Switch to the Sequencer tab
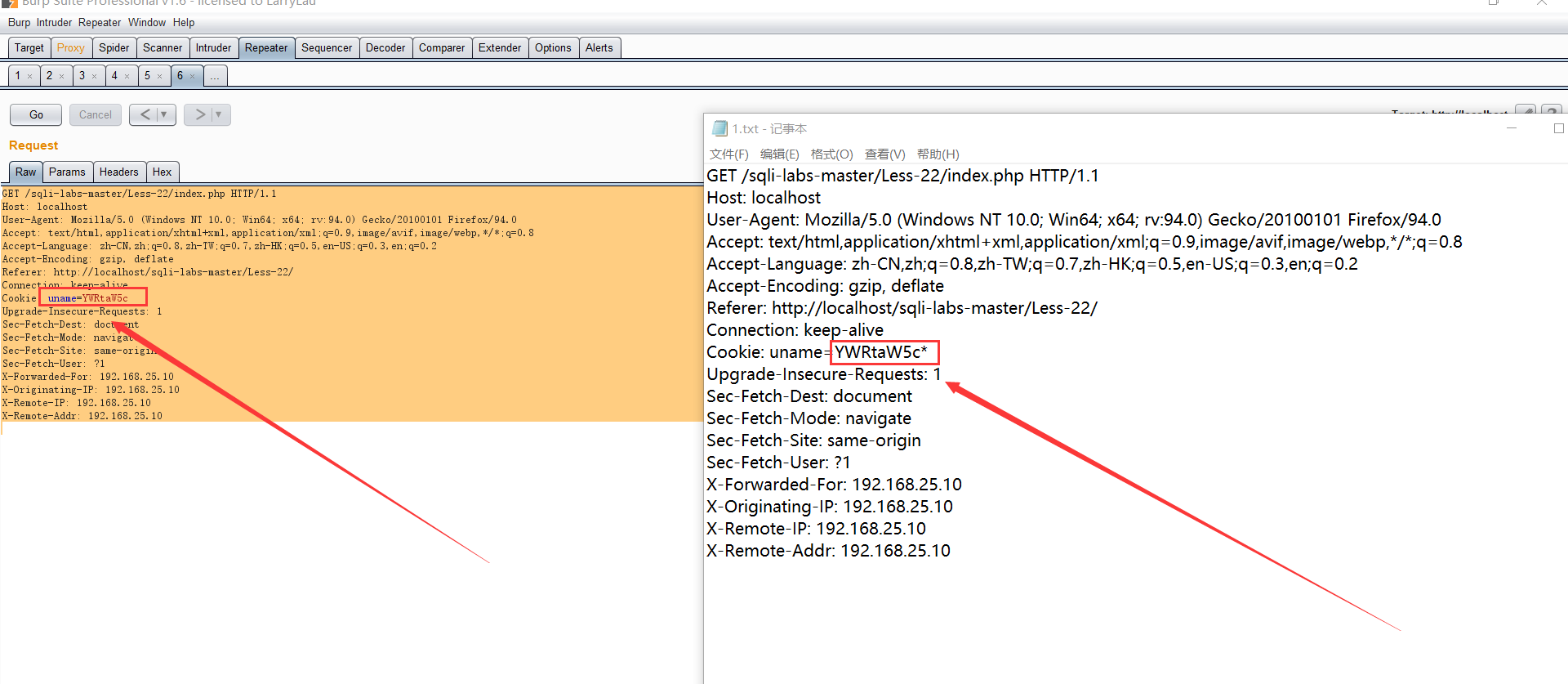This screenshot has width=1568, height=684. [x=327, y=47]
